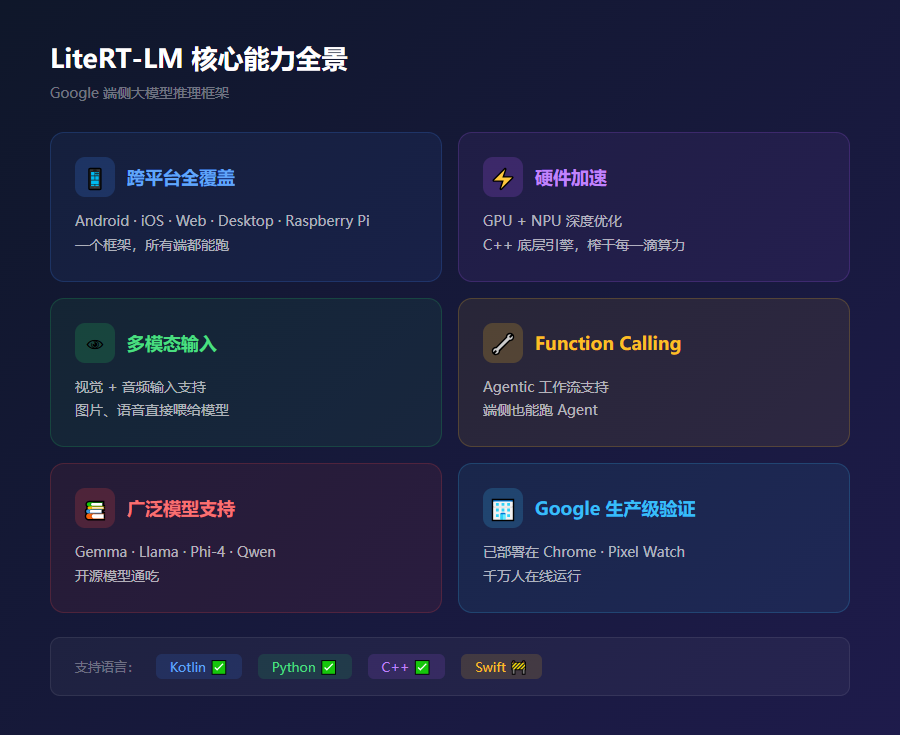The height and width of the screenshot is (735, 900).
Task: Click the Function Calling heading
Action: click(607, 343)
